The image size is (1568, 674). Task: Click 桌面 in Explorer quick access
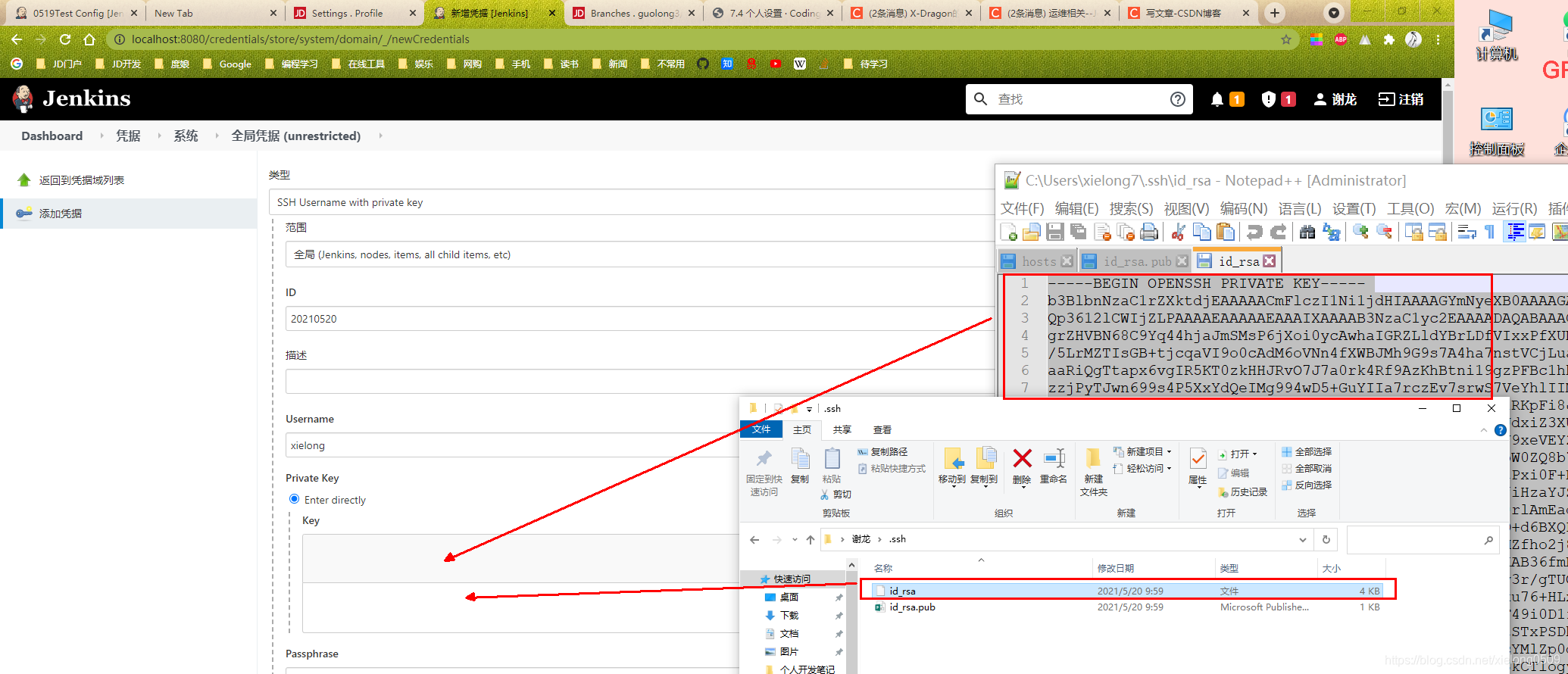pyautogui.click(x=789, y=598)
